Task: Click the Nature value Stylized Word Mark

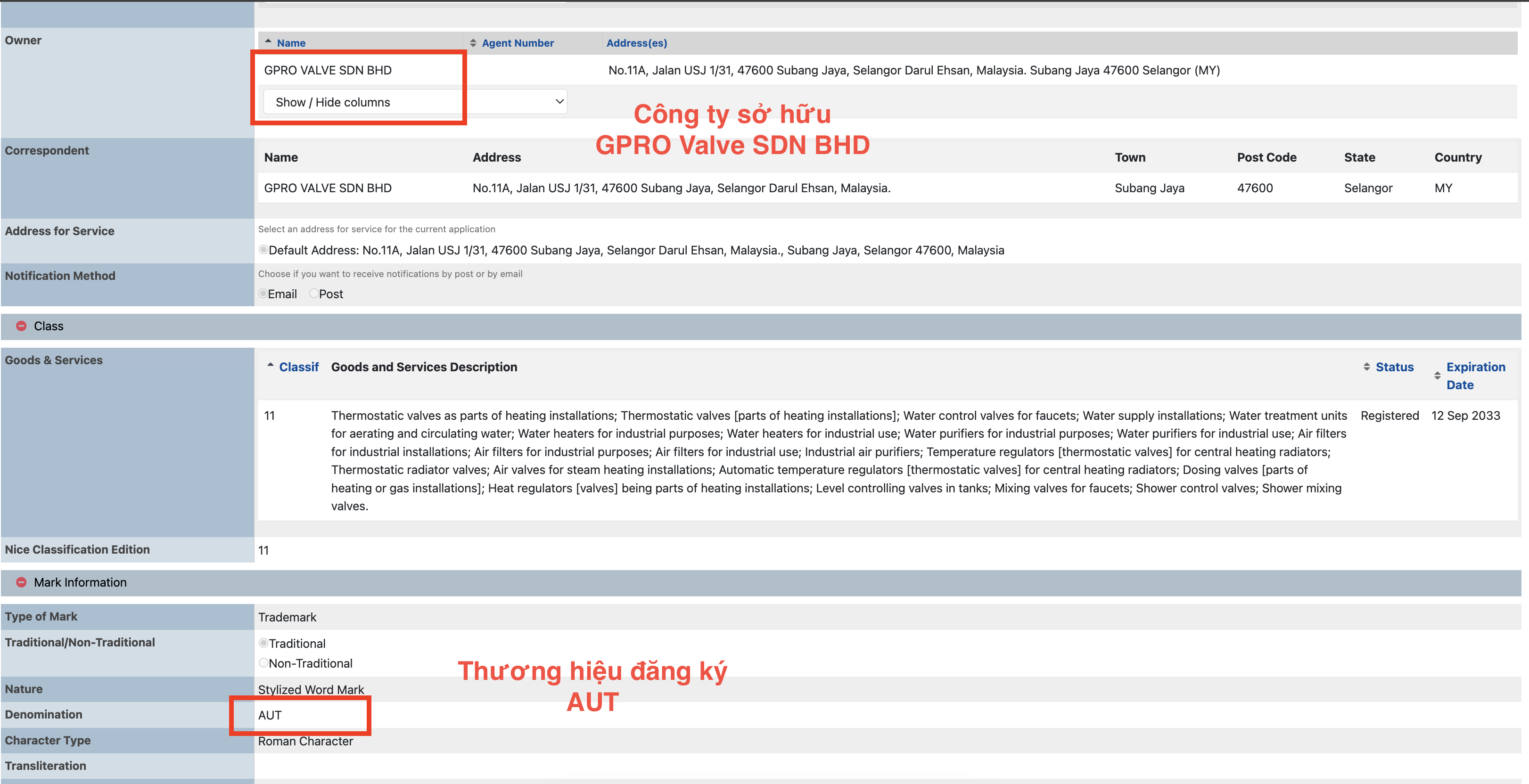Action: click(311, 690)
